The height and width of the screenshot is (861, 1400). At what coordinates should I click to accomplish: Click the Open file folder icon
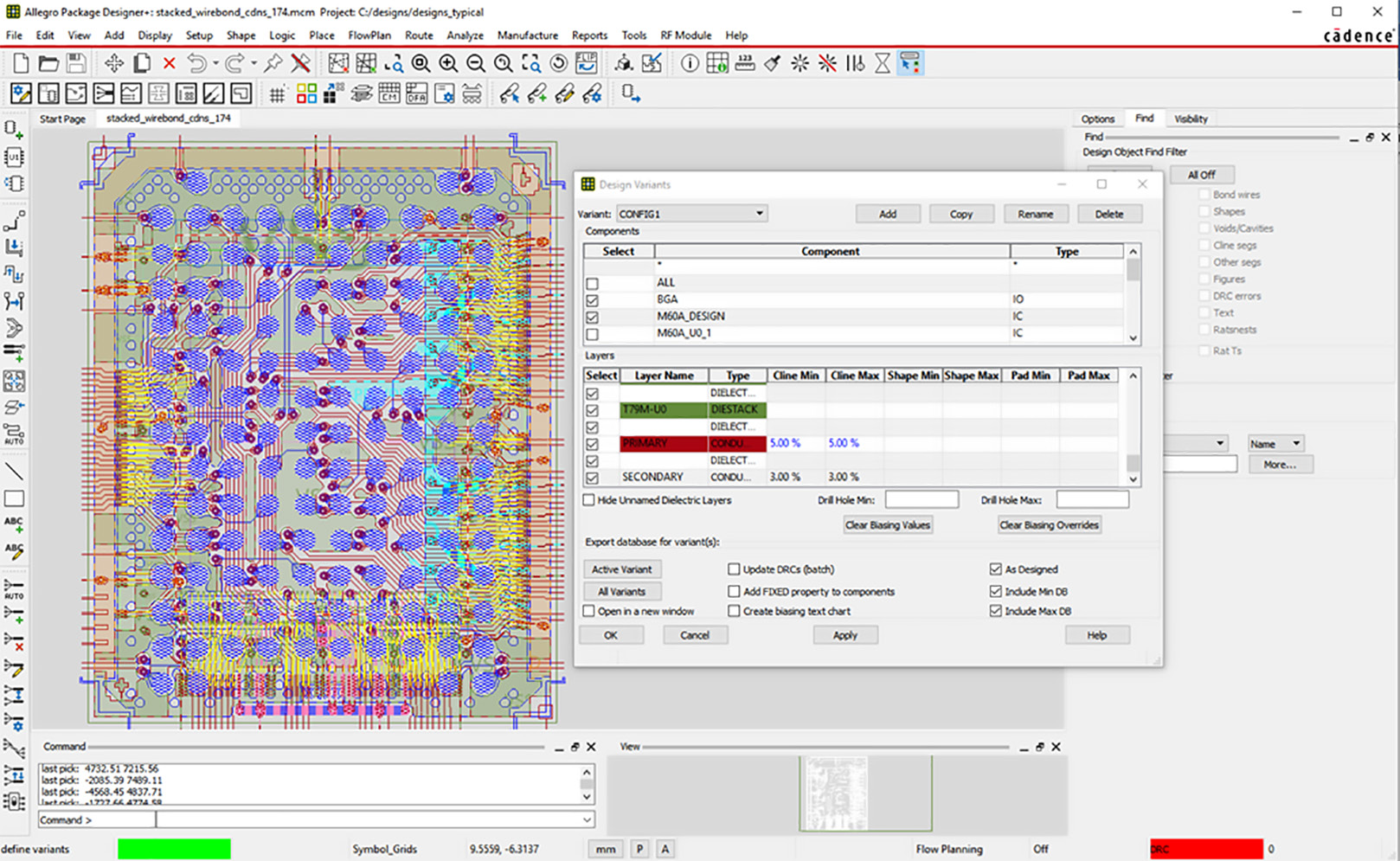click(48, 63)
